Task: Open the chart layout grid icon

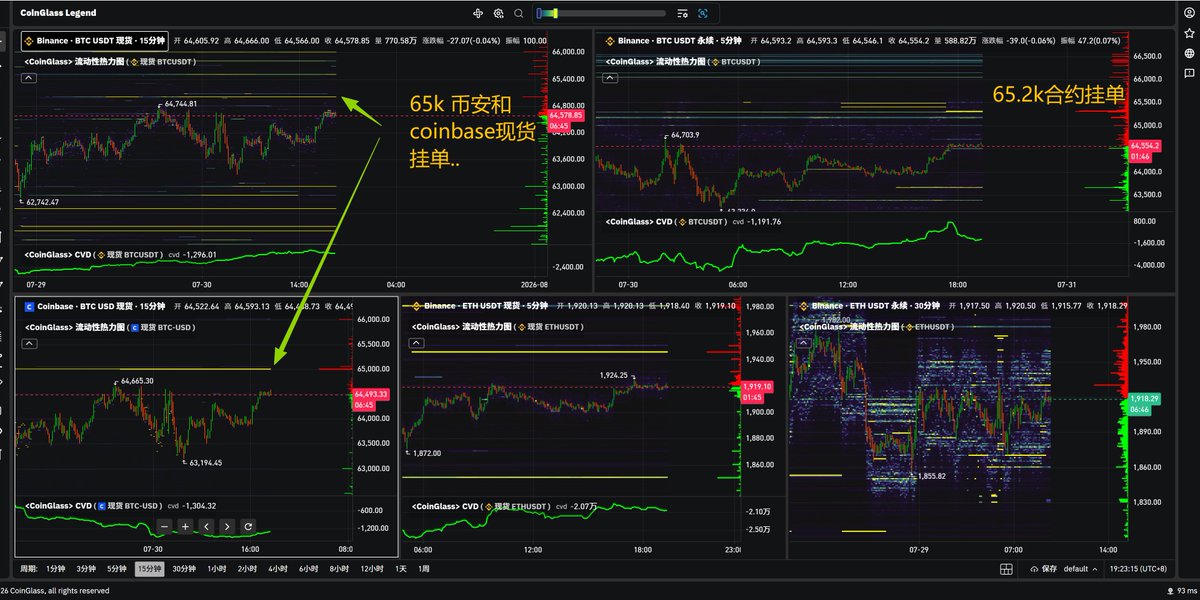Action: 1006,569
